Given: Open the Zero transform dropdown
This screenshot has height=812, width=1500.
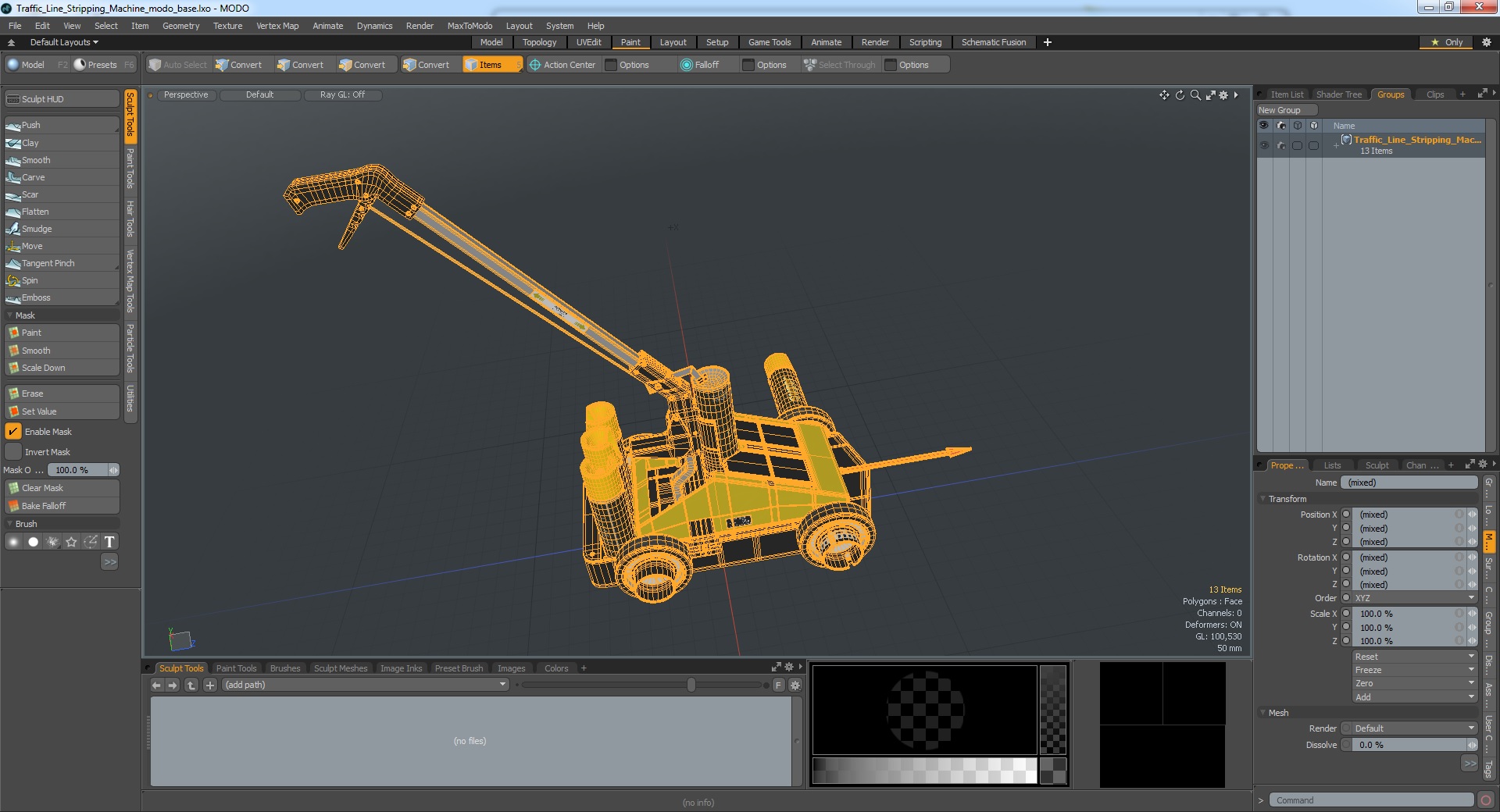Looking at the screenshot, I should click(1414, 683).
